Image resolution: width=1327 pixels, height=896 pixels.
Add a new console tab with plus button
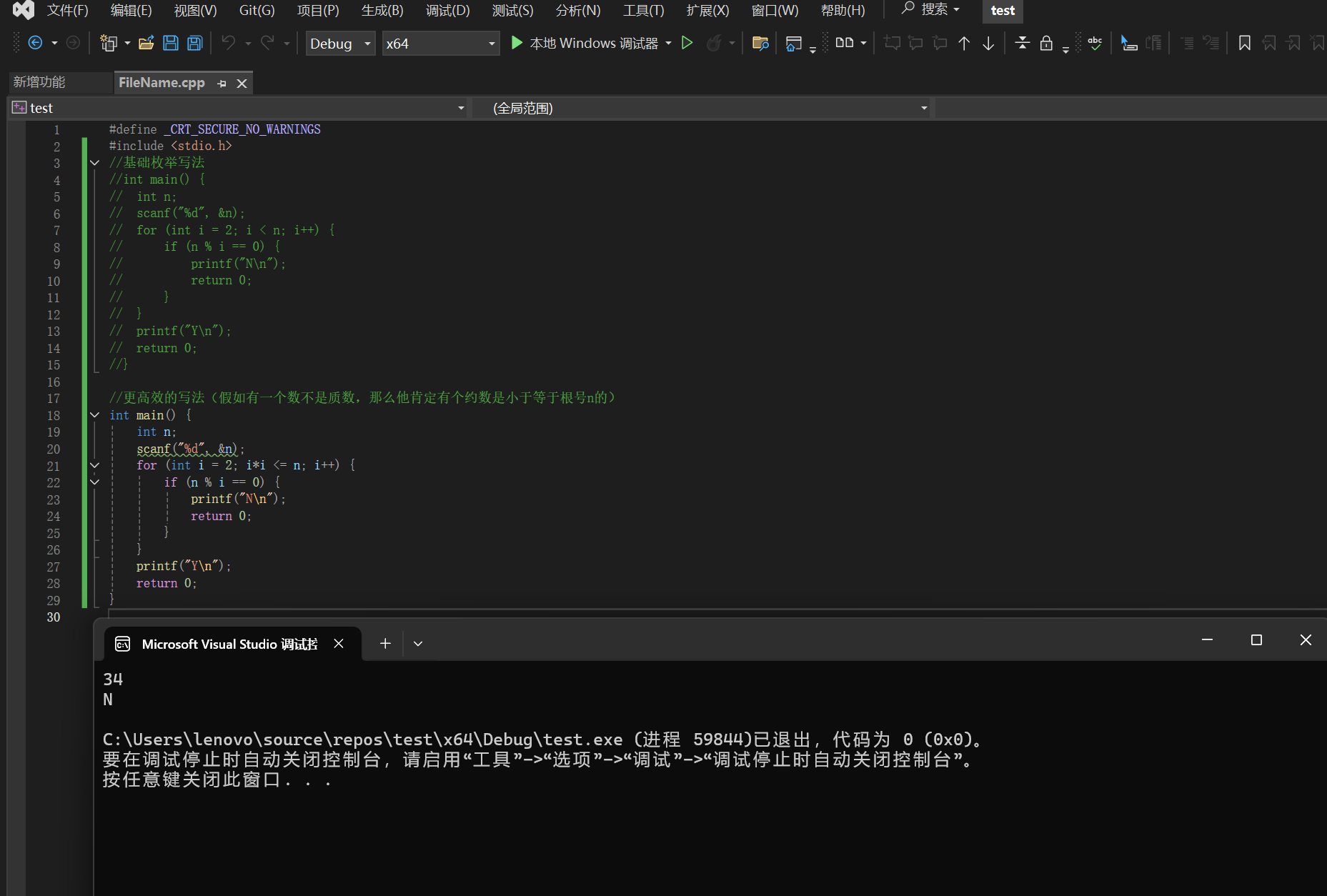click(385, 644)
